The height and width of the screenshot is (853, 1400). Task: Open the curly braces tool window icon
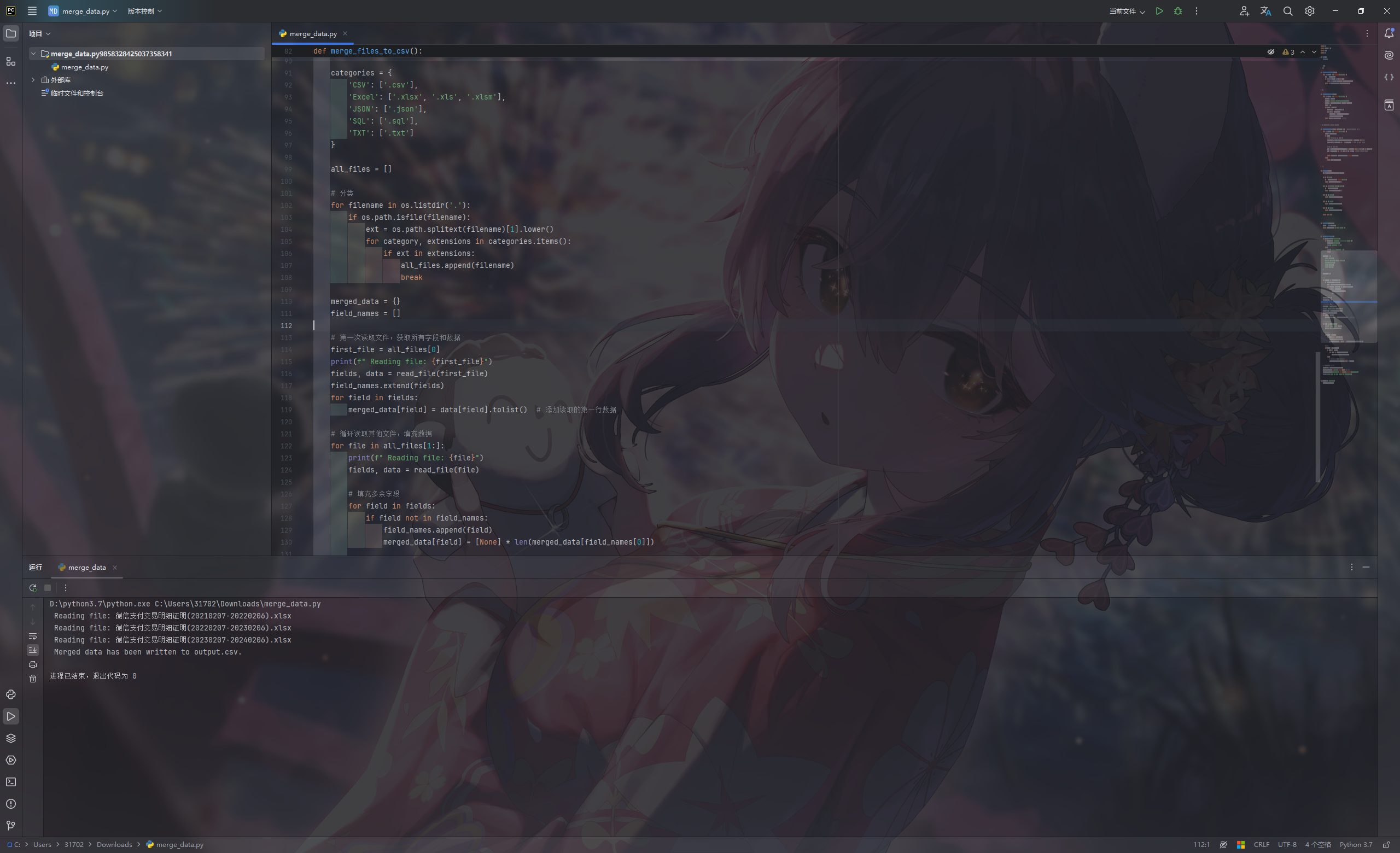point(1389,77)
